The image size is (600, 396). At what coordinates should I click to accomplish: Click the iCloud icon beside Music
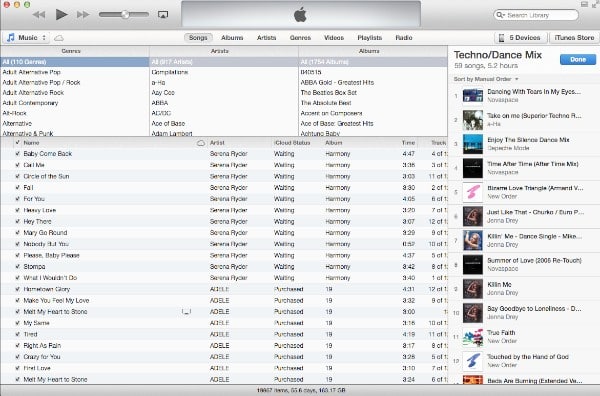(x=59, y=38)
